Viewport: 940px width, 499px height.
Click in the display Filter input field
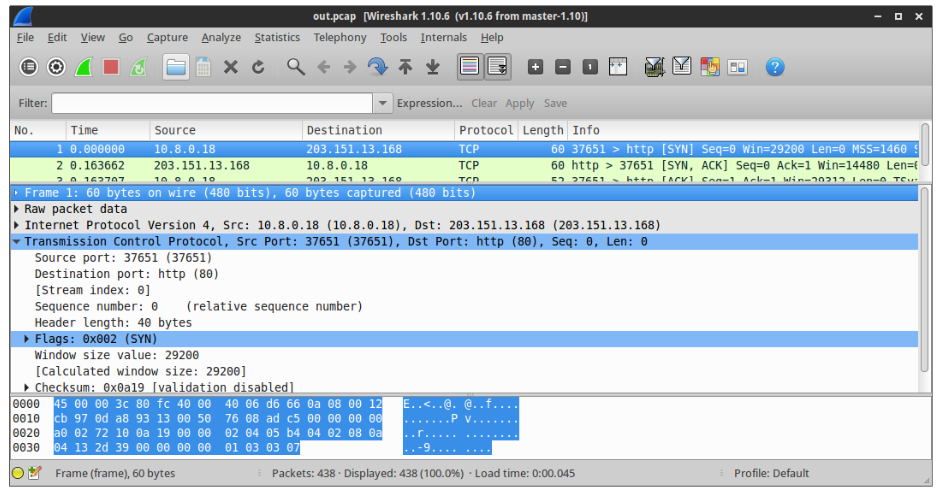point(212,103)
